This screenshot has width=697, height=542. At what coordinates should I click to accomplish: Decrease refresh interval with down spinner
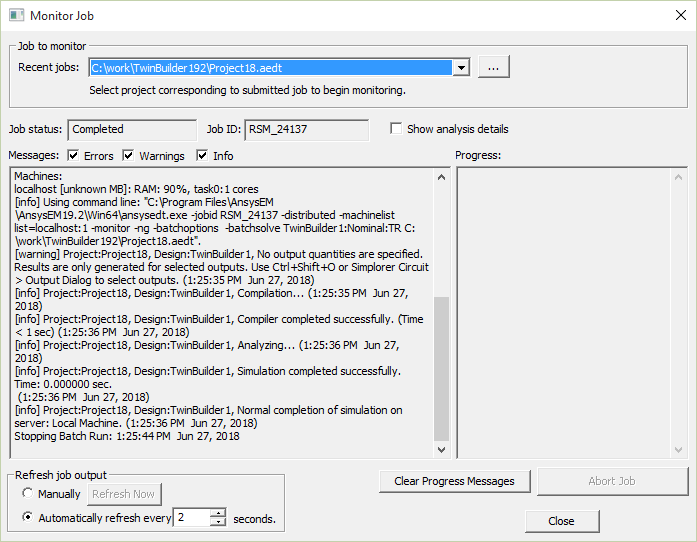click(x=218, y=522)
